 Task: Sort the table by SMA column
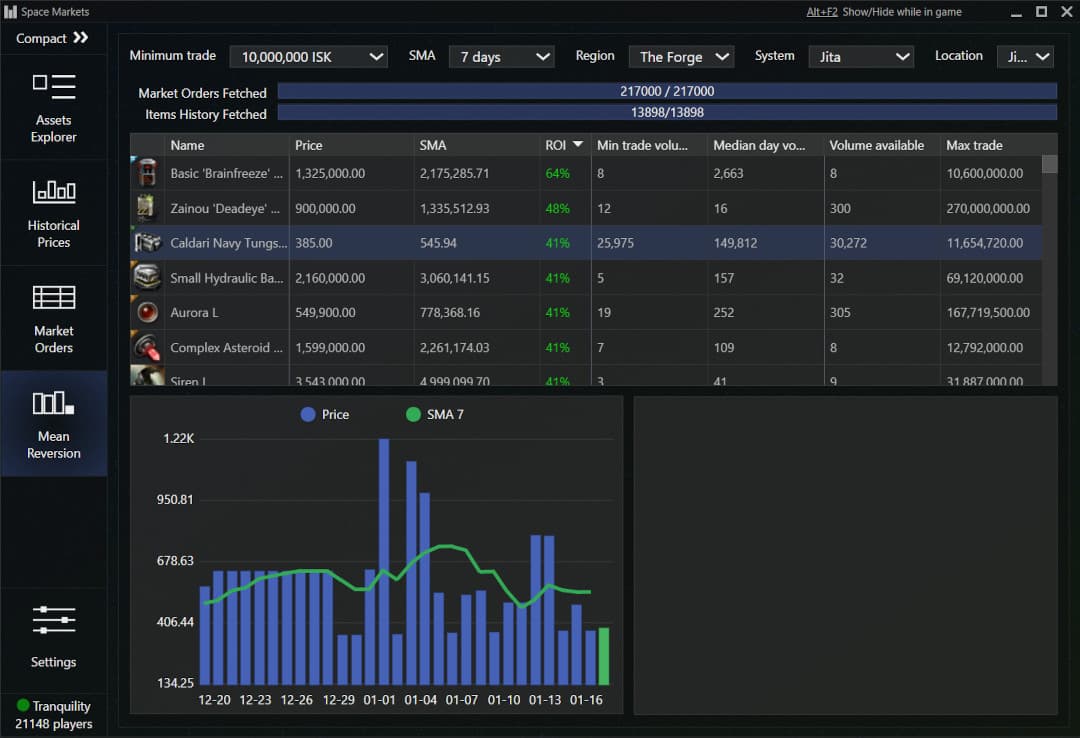pos(433,145)
